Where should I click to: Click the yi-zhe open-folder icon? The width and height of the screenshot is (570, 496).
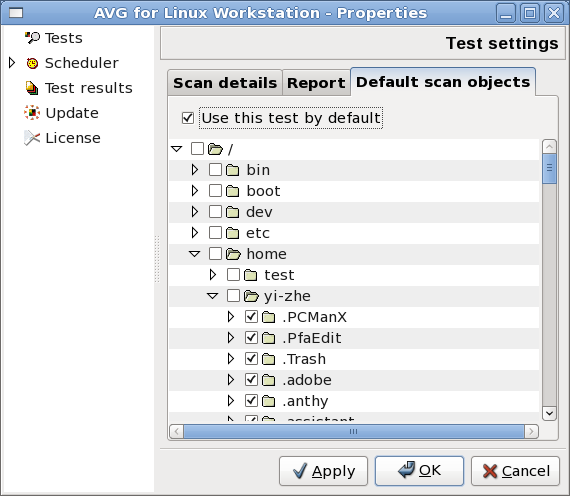click(x=251, y=296)
